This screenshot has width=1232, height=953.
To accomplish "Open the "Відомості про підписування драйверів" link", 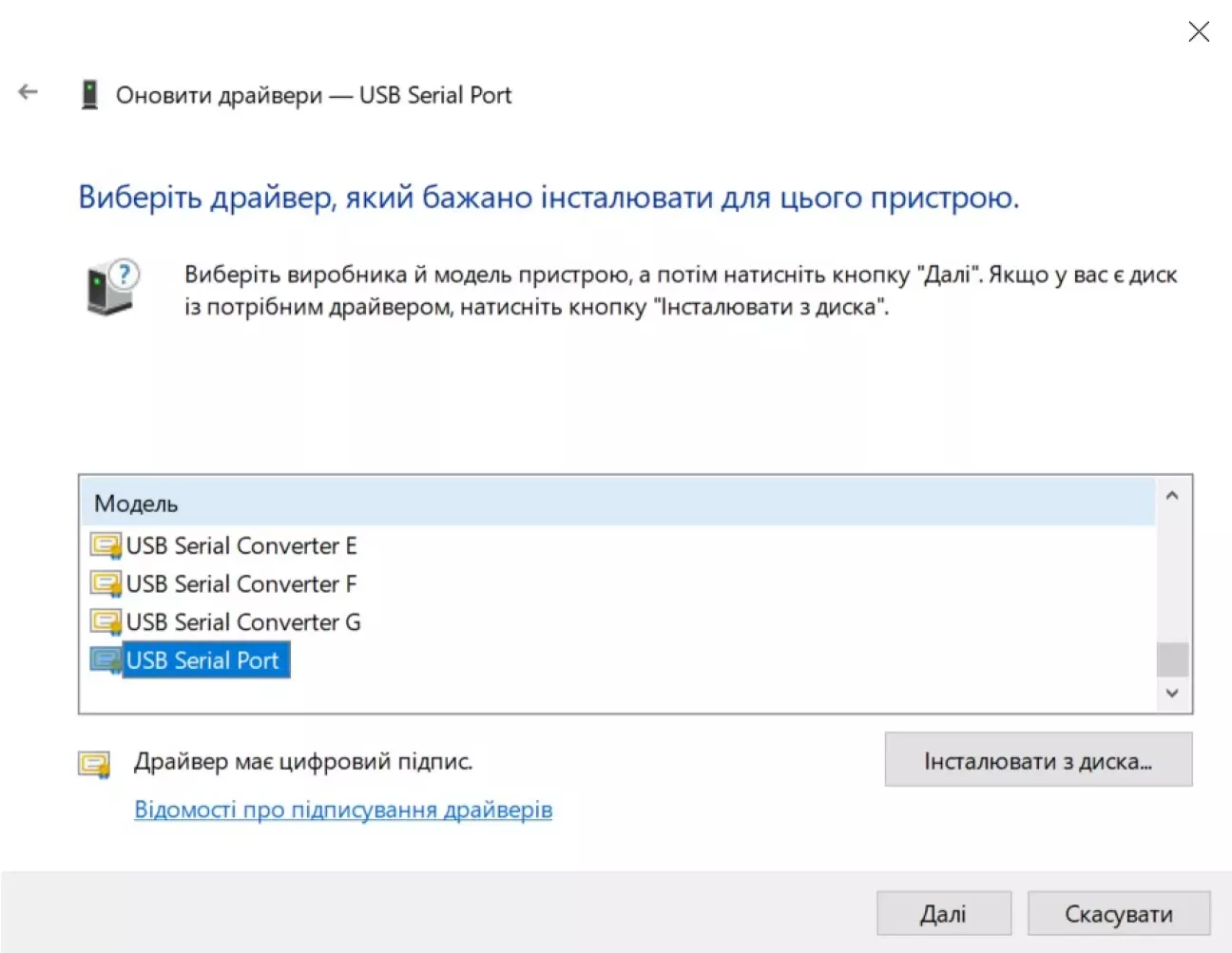I will pos(343,810).
